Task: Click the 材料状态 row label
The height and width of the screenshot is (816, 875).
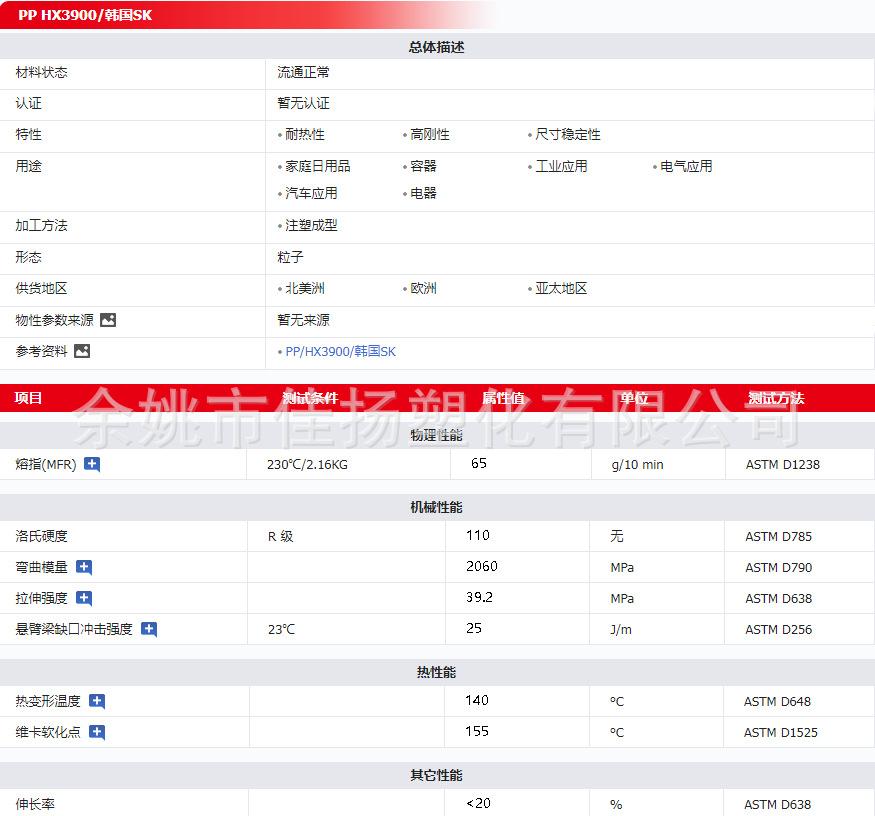Action: pos(41,73)
